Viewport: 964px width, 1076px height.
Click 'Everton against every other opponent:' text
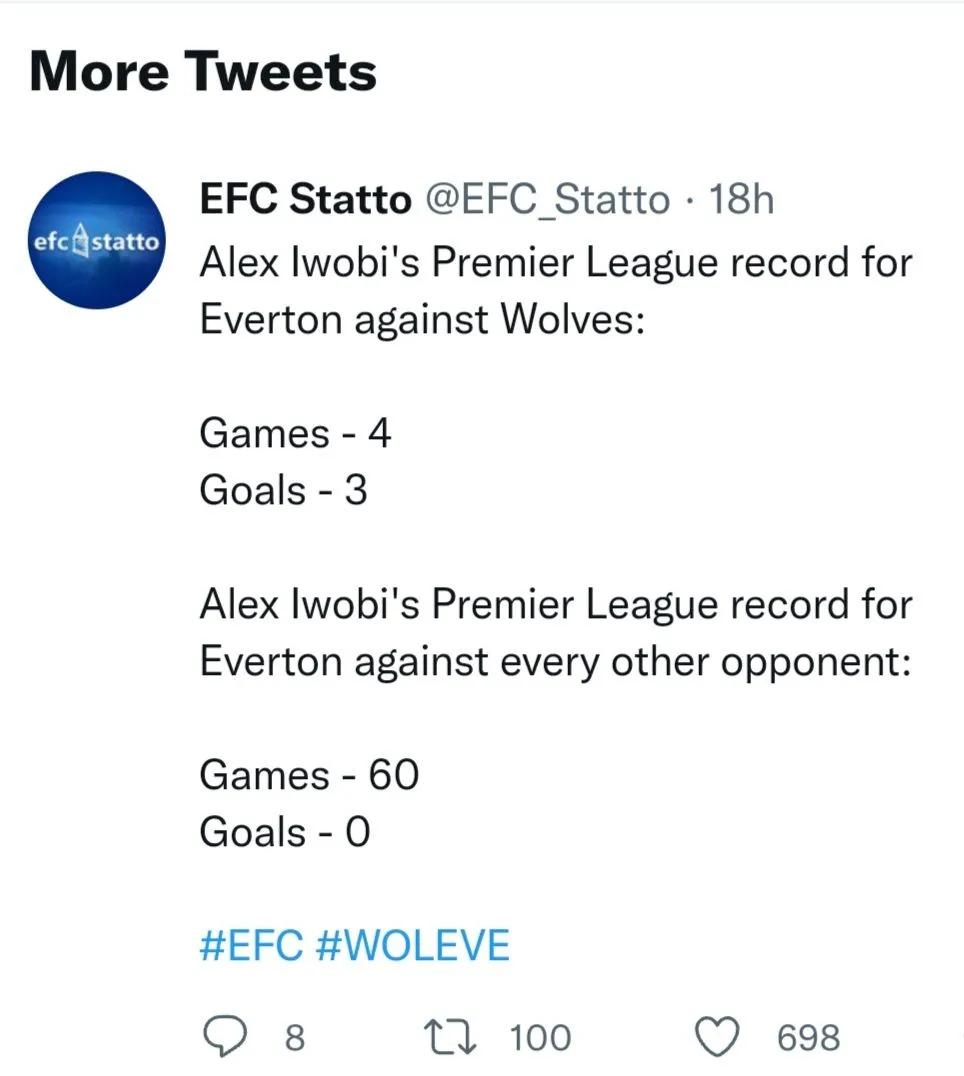[556, 661]
